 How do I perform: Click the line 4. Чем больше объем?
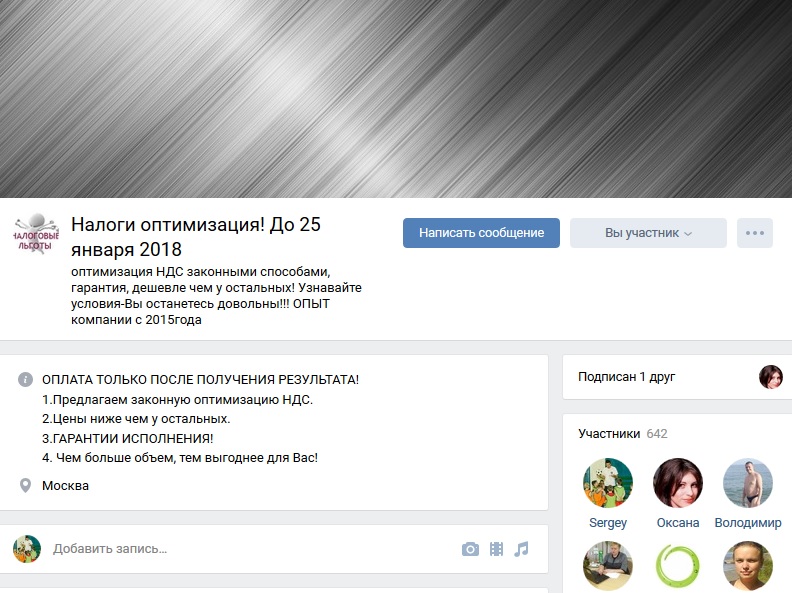[x=180, y=458]
